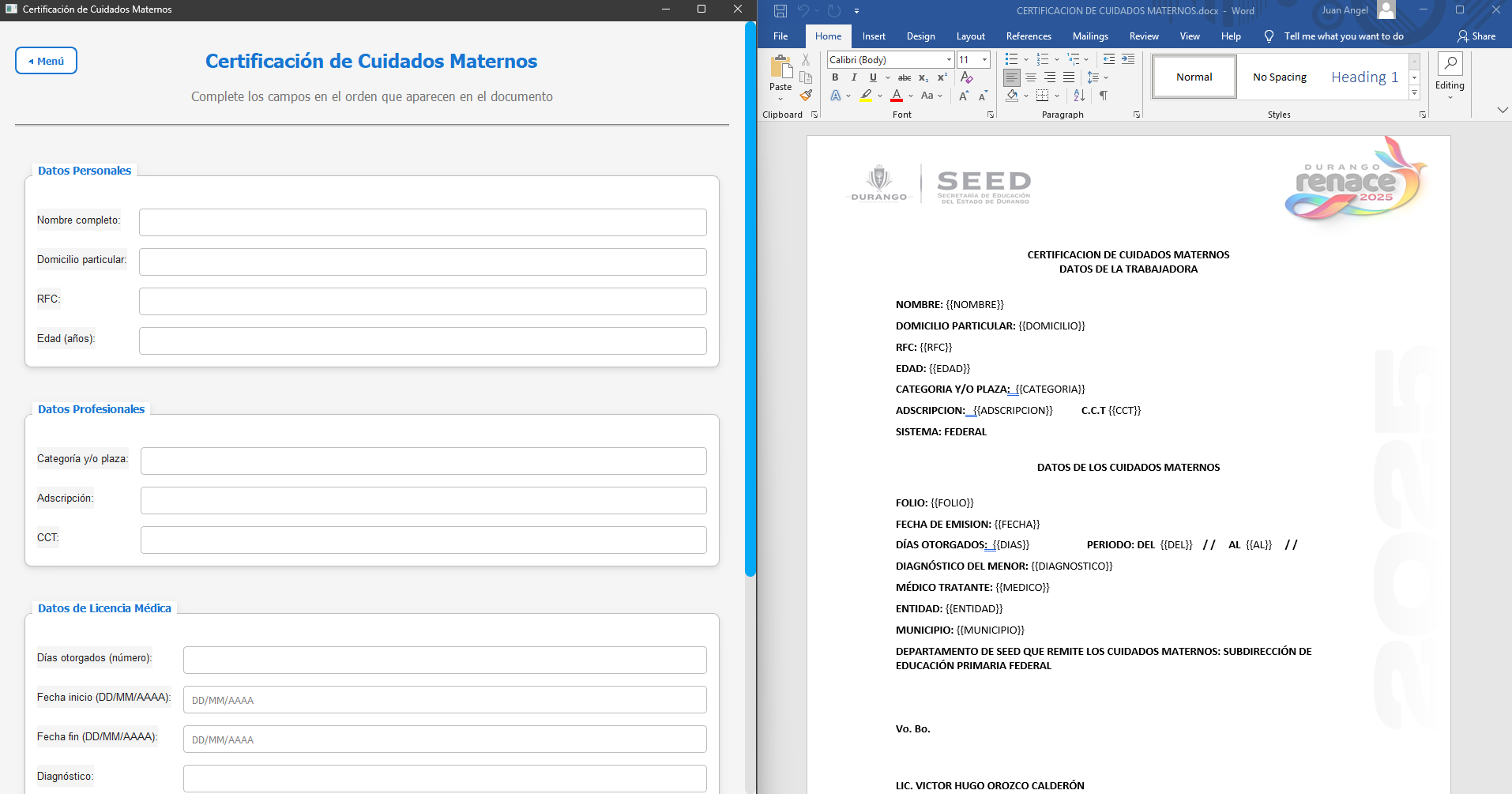Apply bold formatting in the Font group
Viewport: 1512px width, 794px height.
tap(836, 77)
